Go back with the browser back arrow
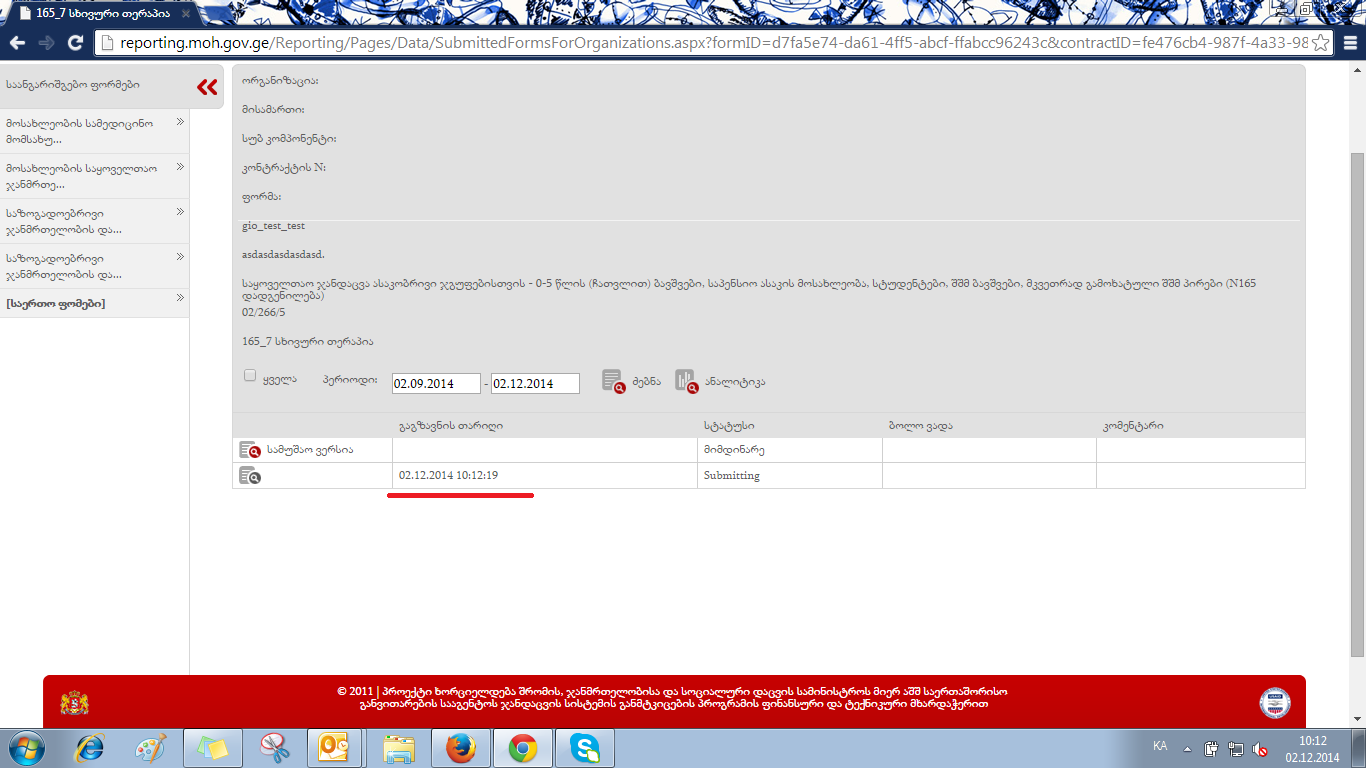The image size is (1366, 768). click(x=17, y=43)
